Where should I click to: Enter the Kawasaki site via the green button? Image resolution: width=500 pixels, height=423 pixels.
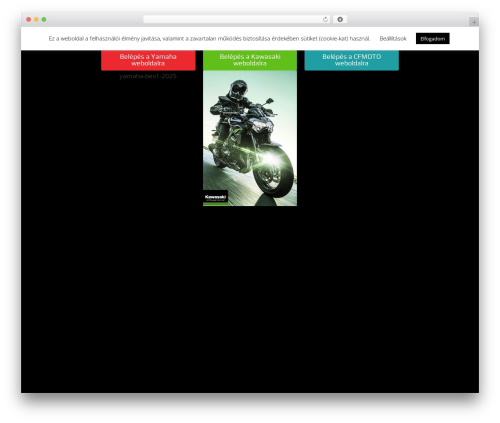tap(250, 60)
